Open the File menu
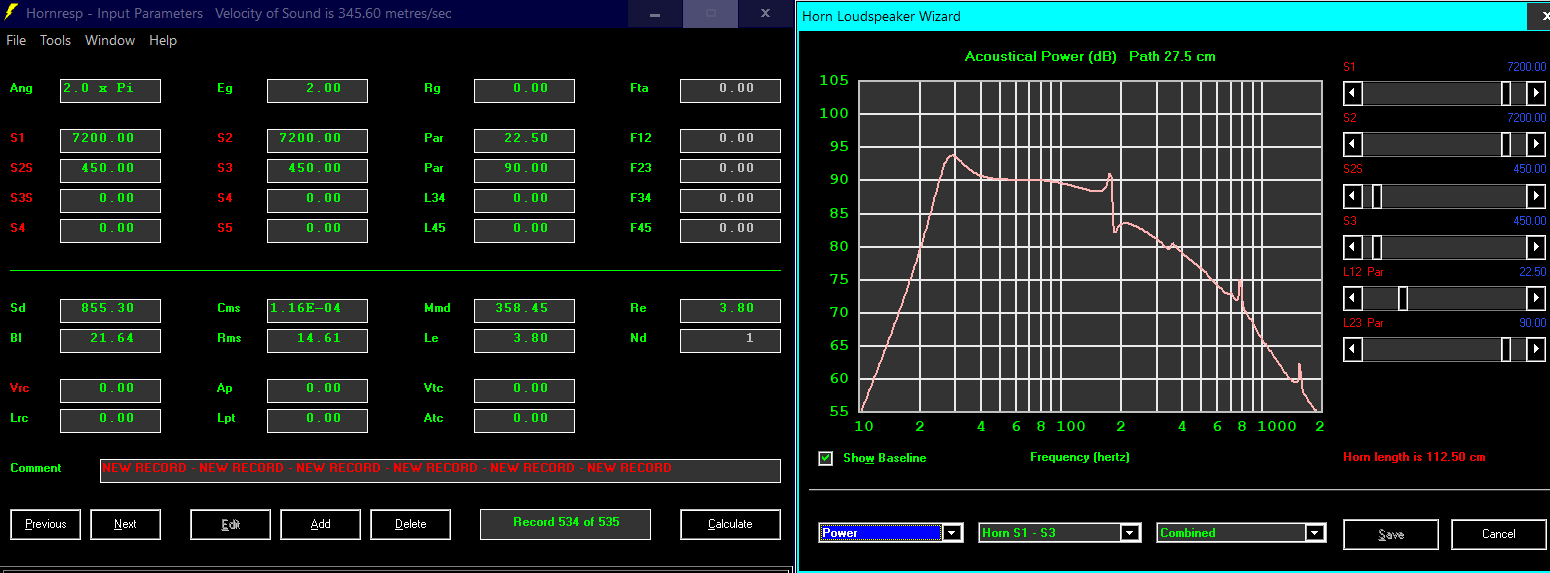1550x573 pixels. (x=16, y=41)
